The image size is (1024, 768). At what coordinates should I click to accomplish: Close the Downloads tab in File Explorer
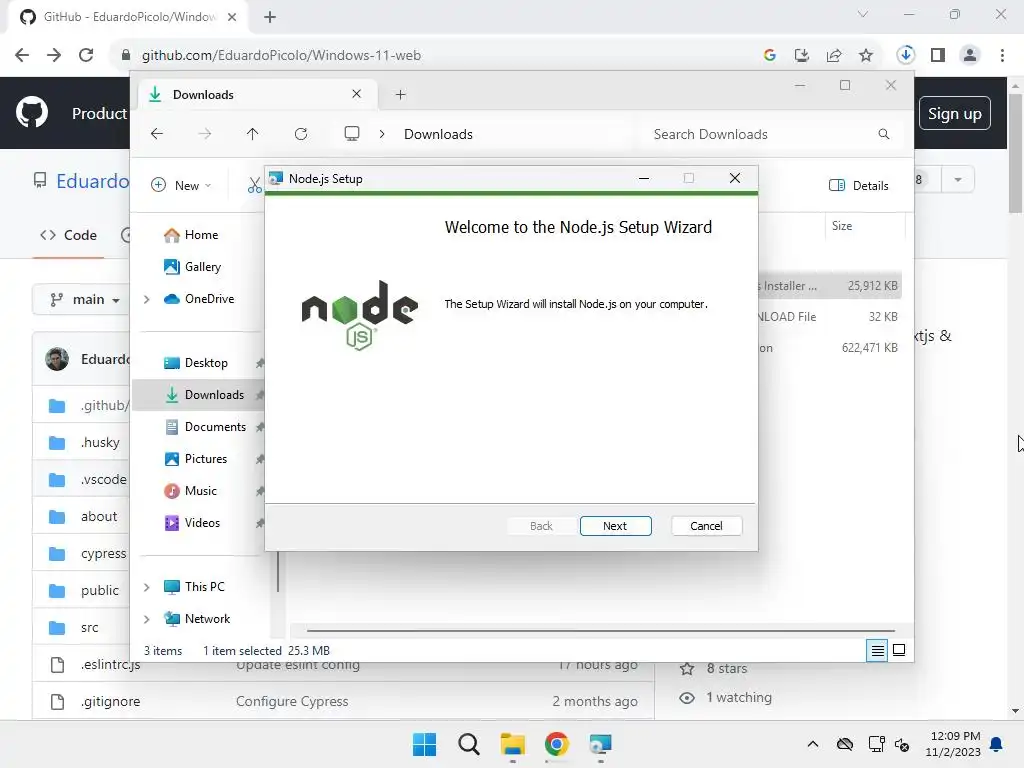pyautogui.click(x=357, y=94)
